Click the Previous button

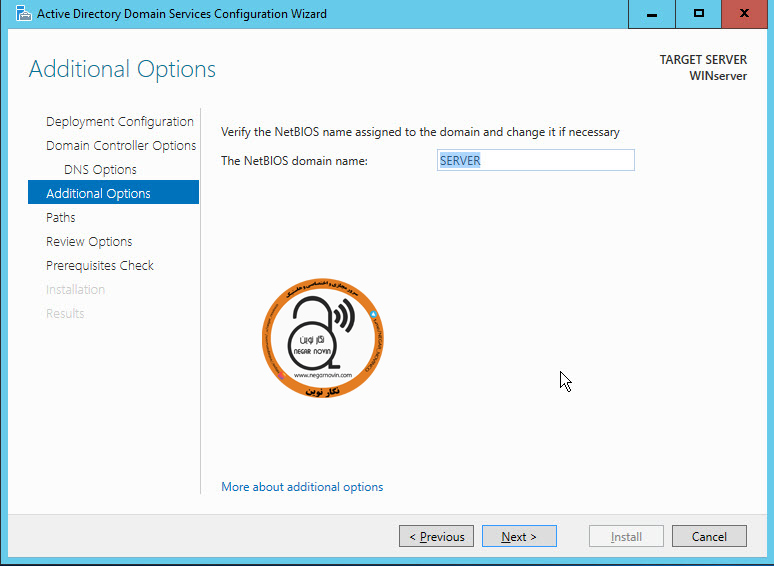click(x=436, y=536)
